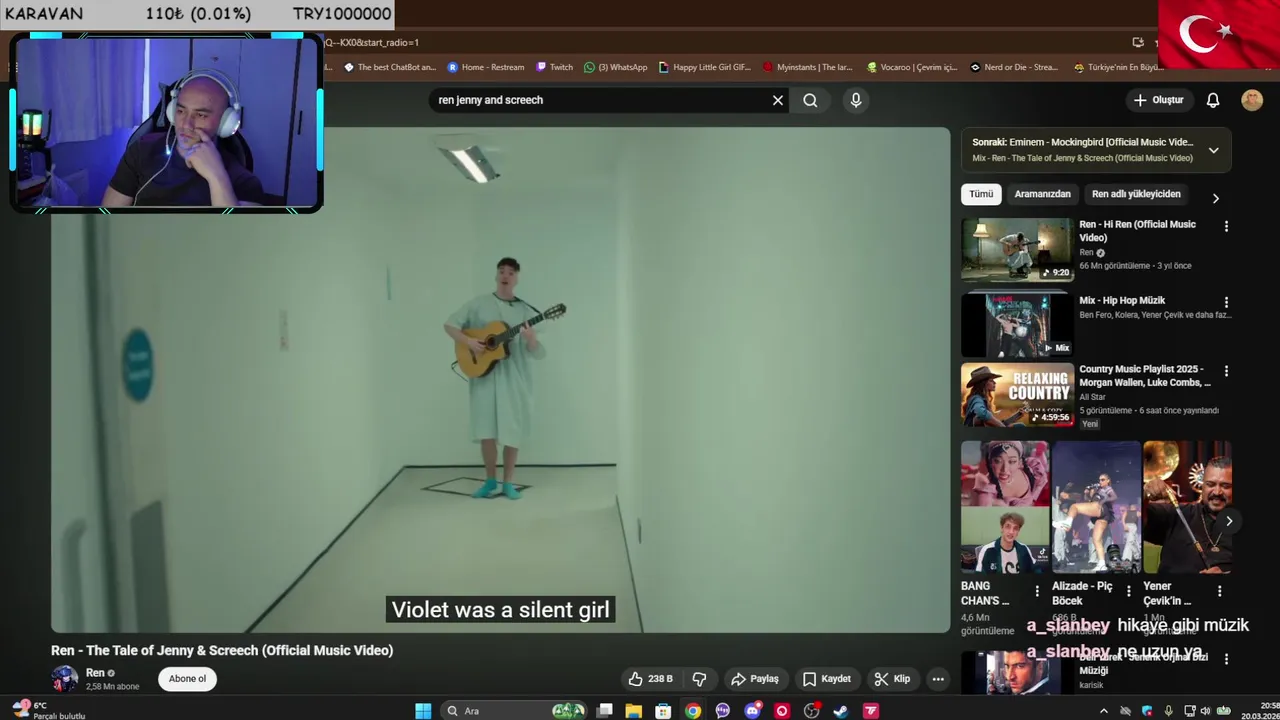The width and height of the screenshot is (1280, 720).
Task: Dislike the video
Action: 699,679
